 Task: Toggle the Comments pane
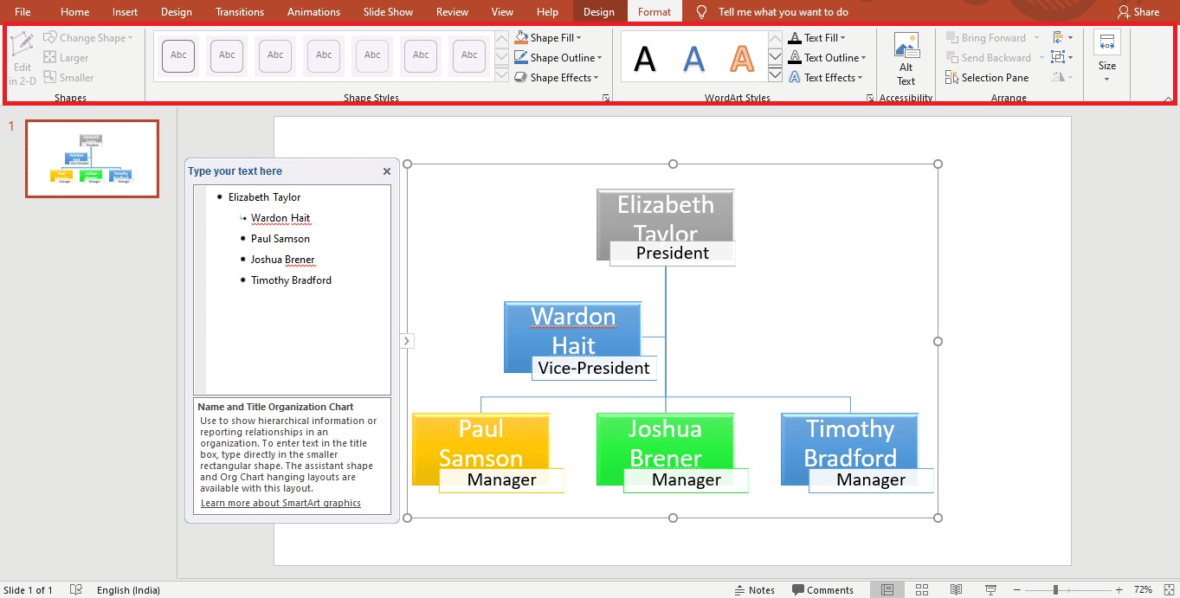(823, 590)
